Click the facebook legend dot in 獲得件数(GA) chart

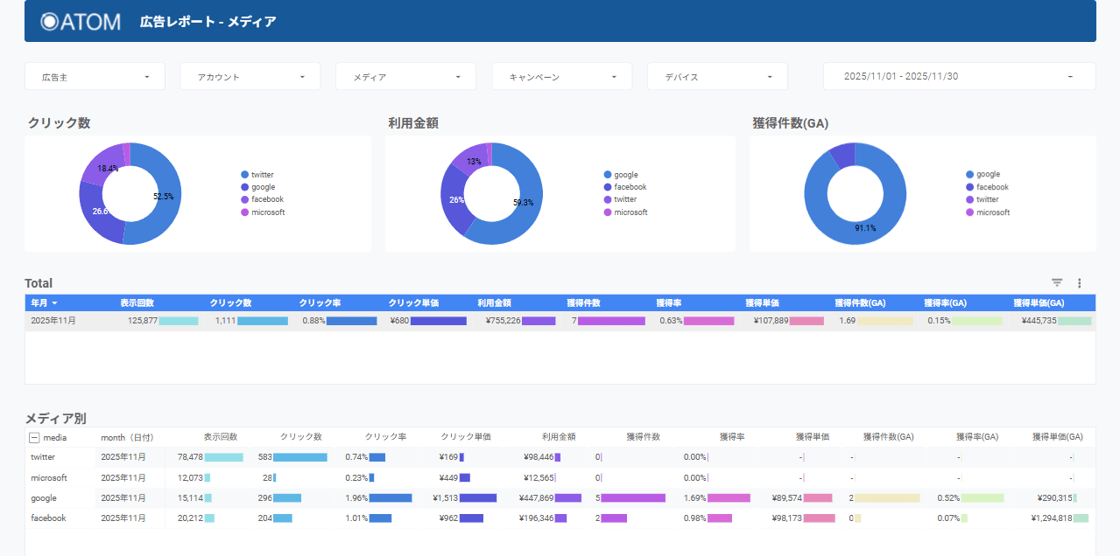970,187
